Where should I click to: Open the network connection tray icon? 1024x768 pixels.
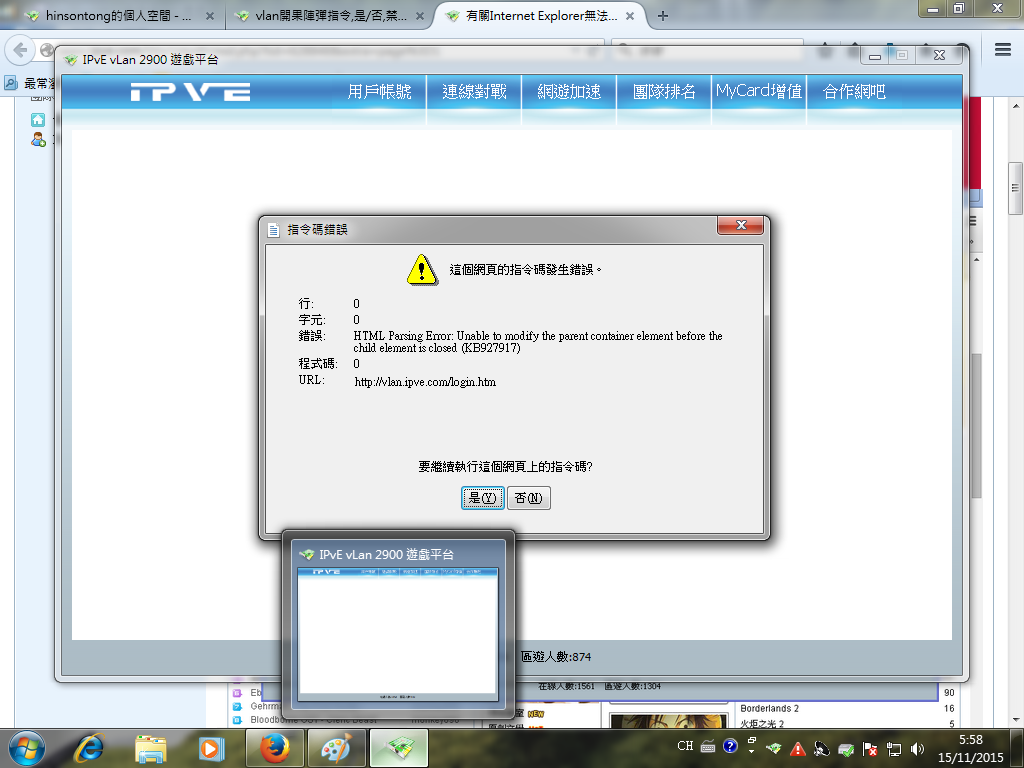893,748
